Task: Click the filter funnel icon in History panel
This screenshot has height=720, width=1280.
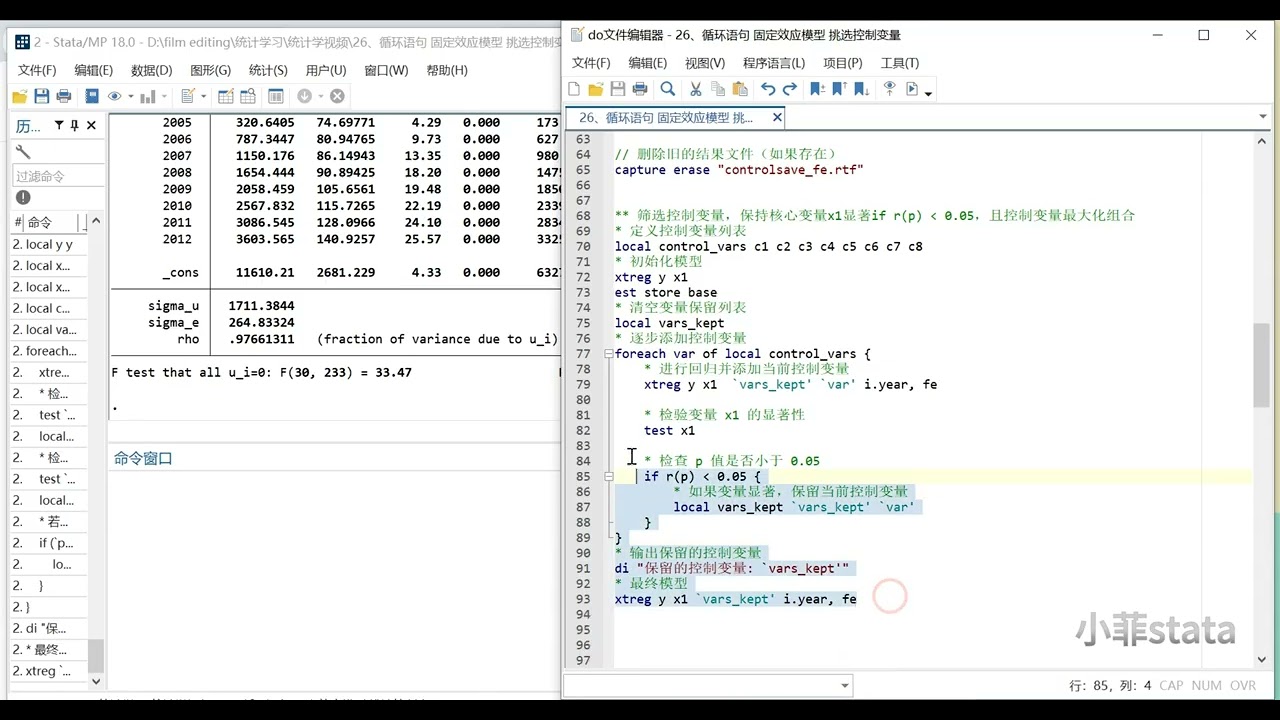Action: coord(59,125)
